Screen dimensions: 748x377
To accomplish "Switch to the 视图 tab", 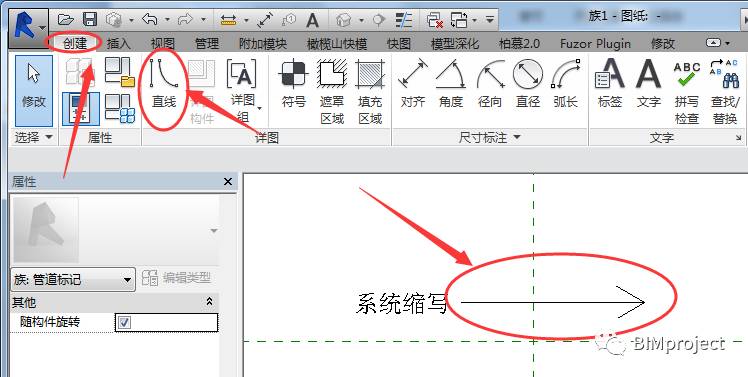I will (163, 44).
